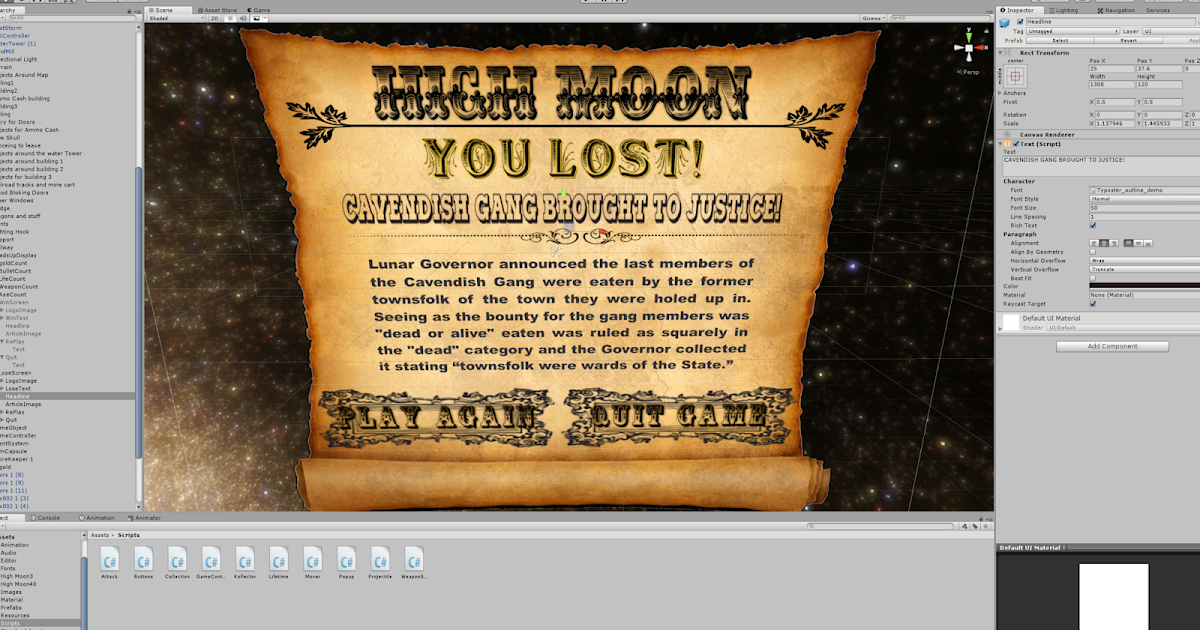
Task: Enable Best Fit for the text
Action: tap(1092, 279)
